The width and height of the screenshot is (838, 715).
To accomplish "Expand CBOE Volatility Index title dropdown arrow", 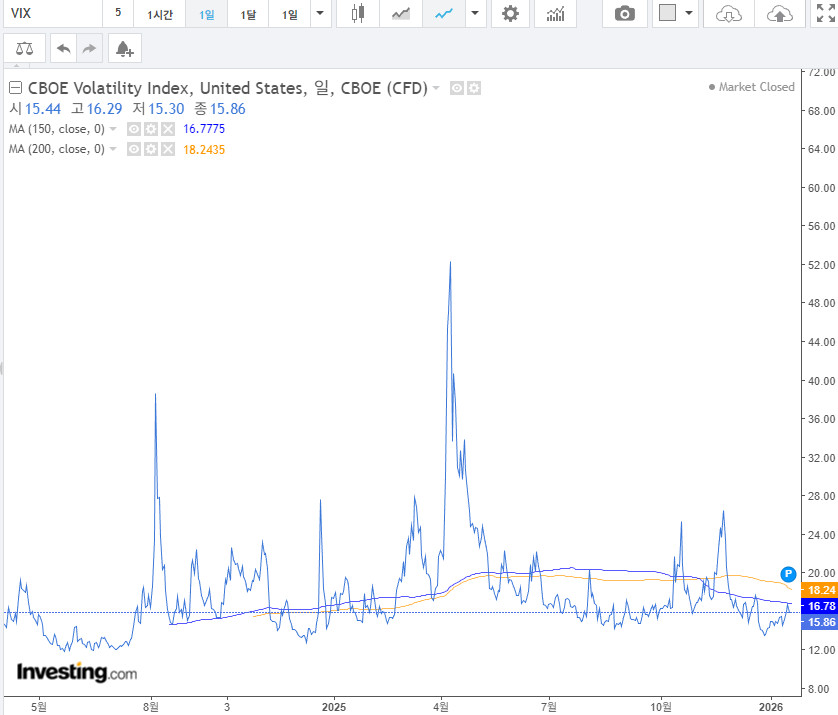I will pos(436,88).
